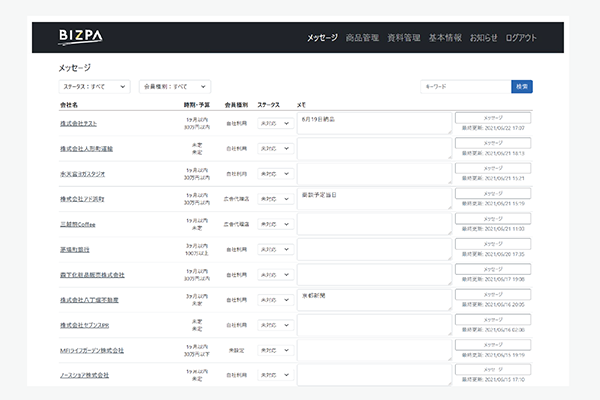Expand the ステータス filter dropdown
This screenshot has height=400, width=600.
95,87
